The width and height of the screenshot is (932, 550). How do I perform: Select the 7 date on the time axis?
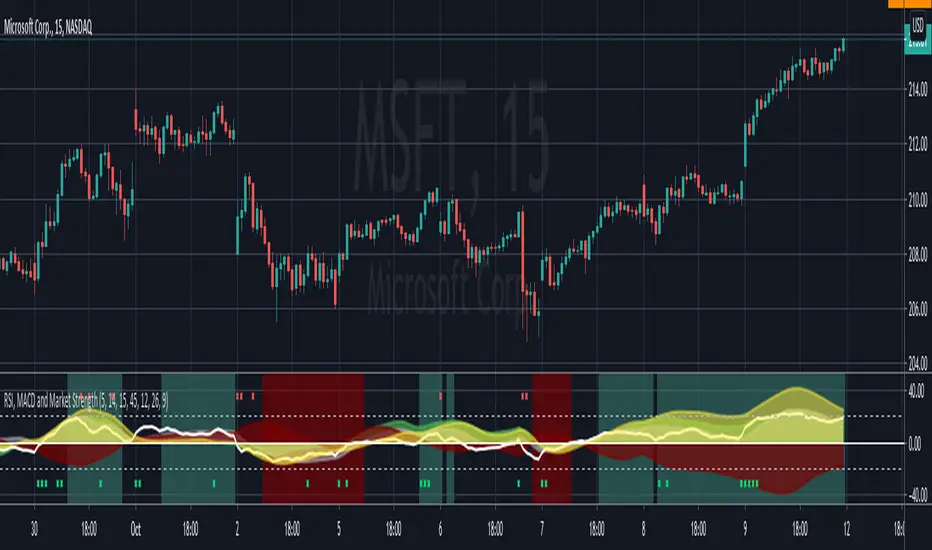click(541, 529)
